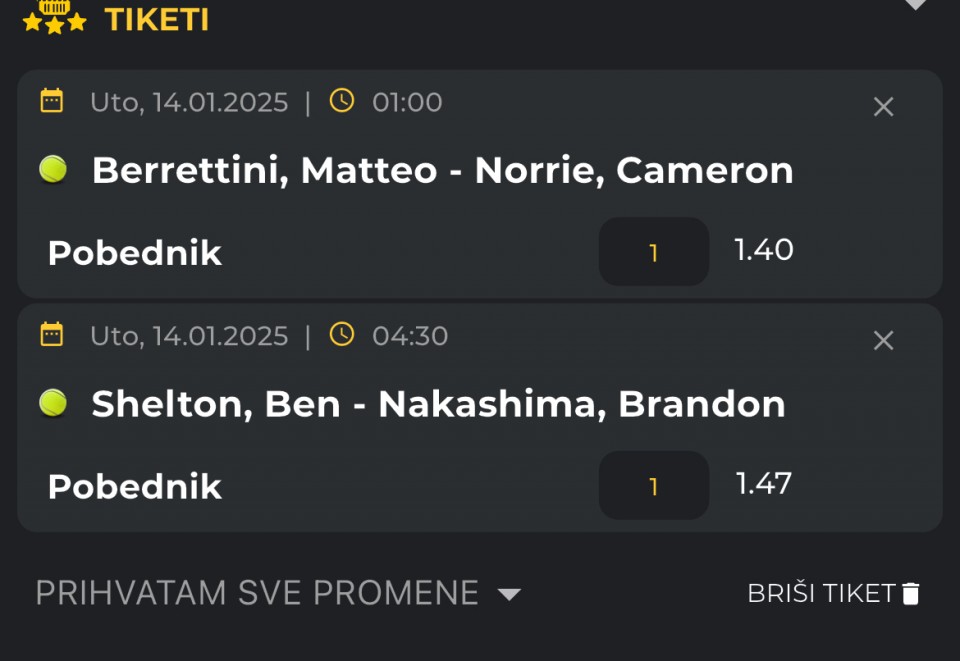The height and width of the screenshot is (661, 960).
Task: Click the BRIŠI TIKET button
Action: pyautogui.click(x=821, y=594)
